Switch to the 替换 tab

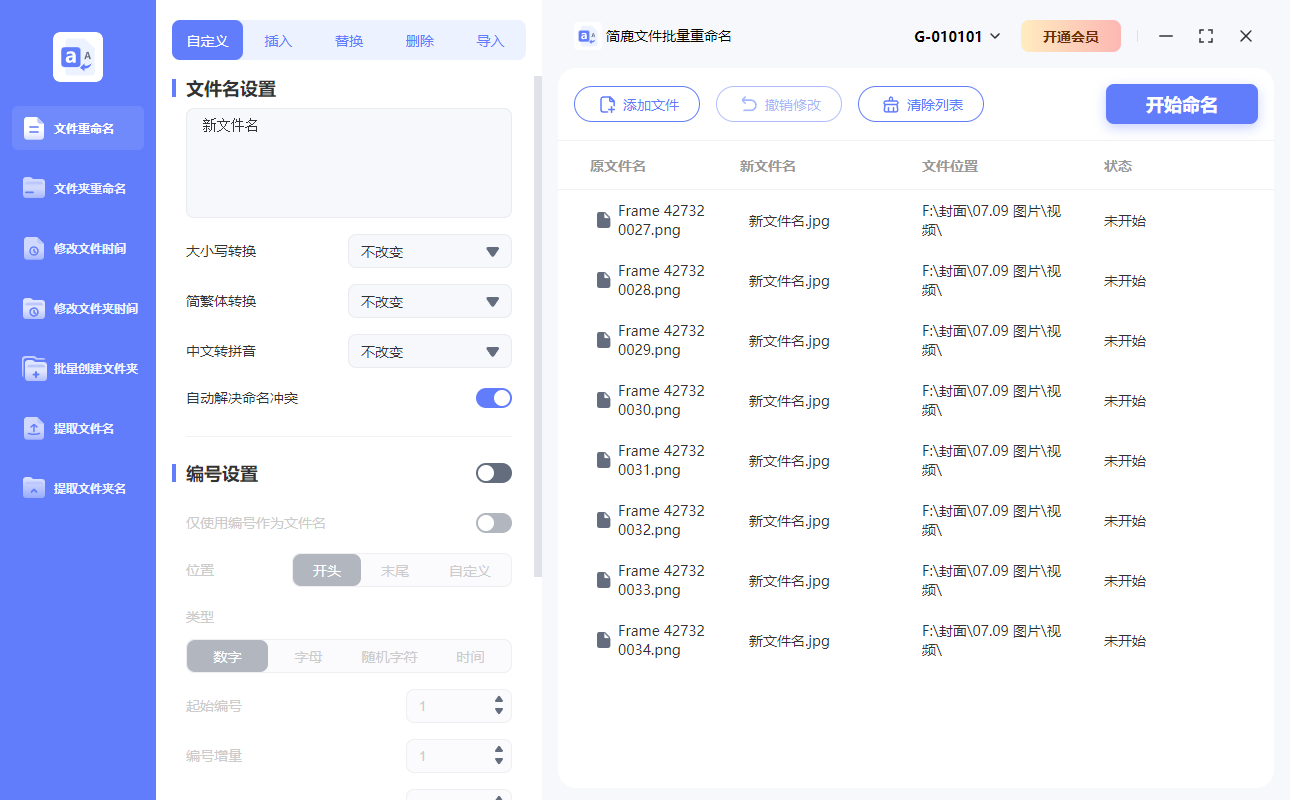349,41
